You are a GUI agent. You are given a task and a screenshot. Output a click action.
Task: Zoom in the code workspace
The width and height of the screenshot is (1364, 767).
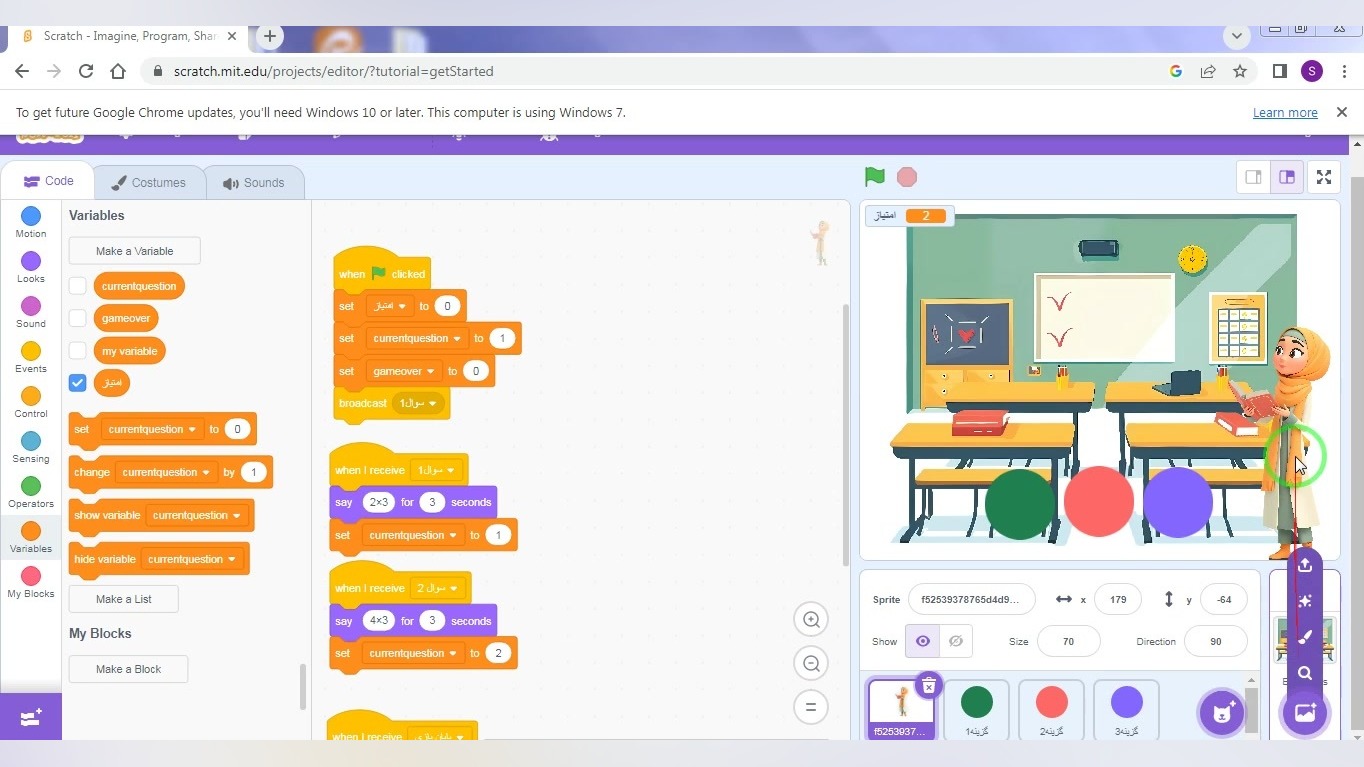[x=811, y=620]
